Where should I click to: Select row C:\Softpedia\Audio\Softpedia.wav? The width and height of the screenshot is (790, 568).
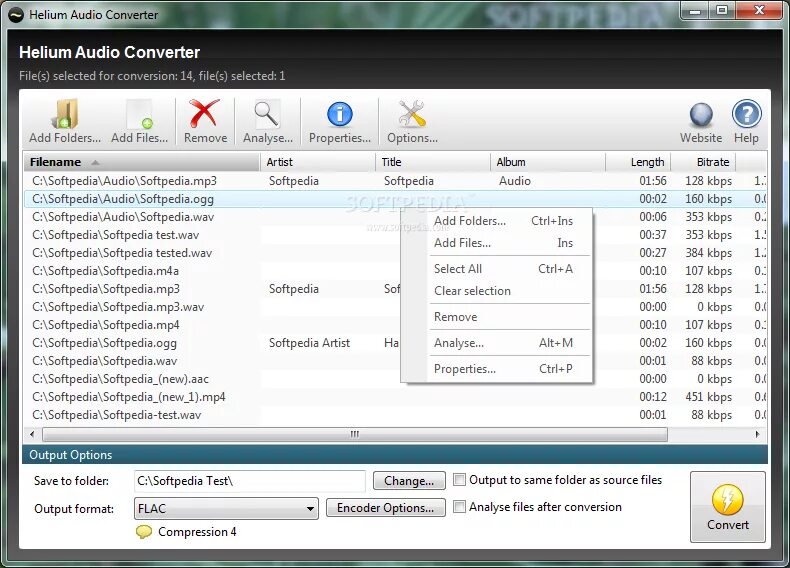[x=395, y=217]
